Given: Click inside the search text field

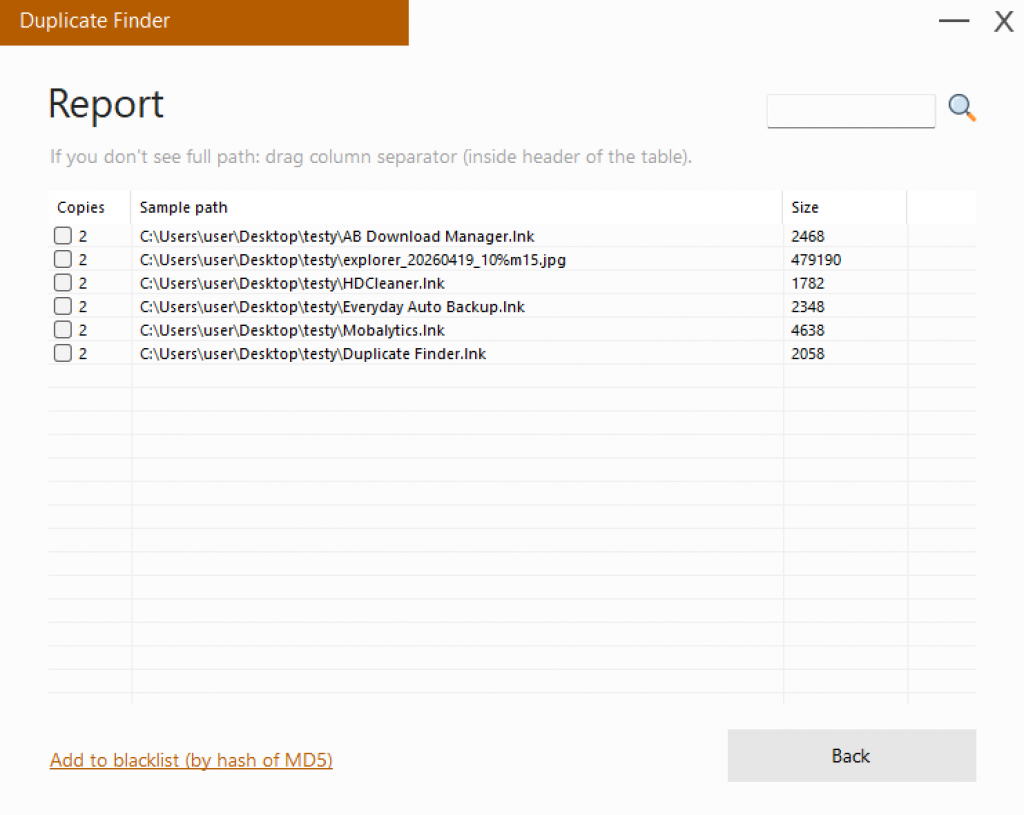Looking at the screenshot, I should click(850, 110).
